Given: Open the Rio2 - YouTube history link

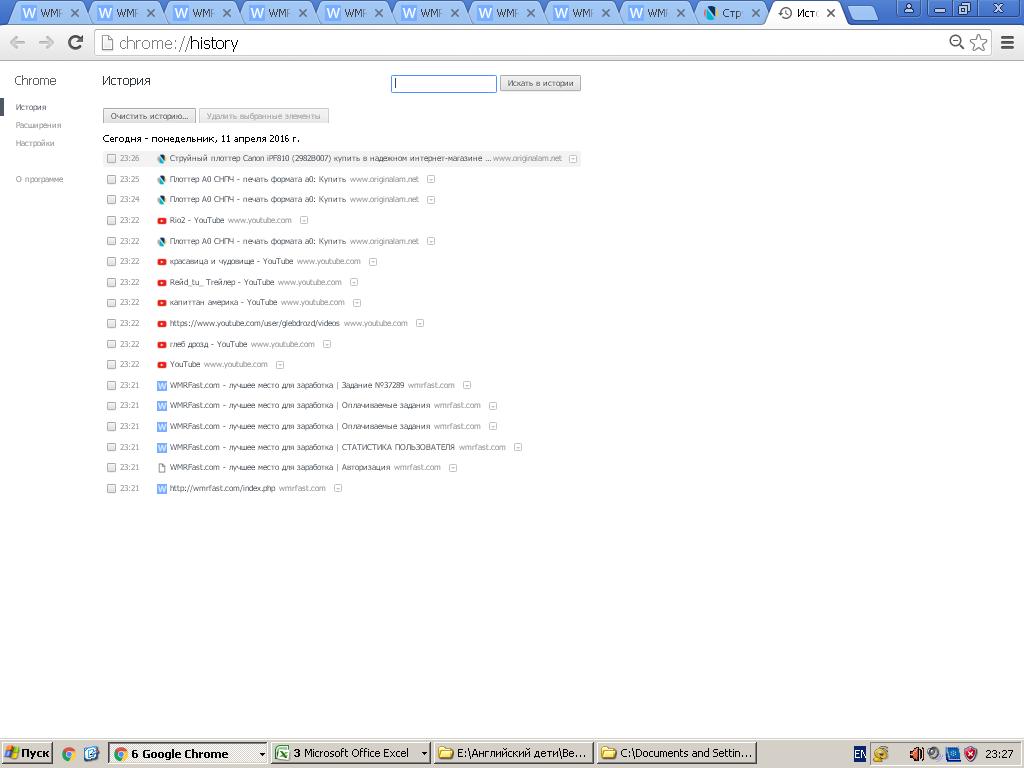Looking at the screenshot, I should pyautogui.click(x=197, y=221).
